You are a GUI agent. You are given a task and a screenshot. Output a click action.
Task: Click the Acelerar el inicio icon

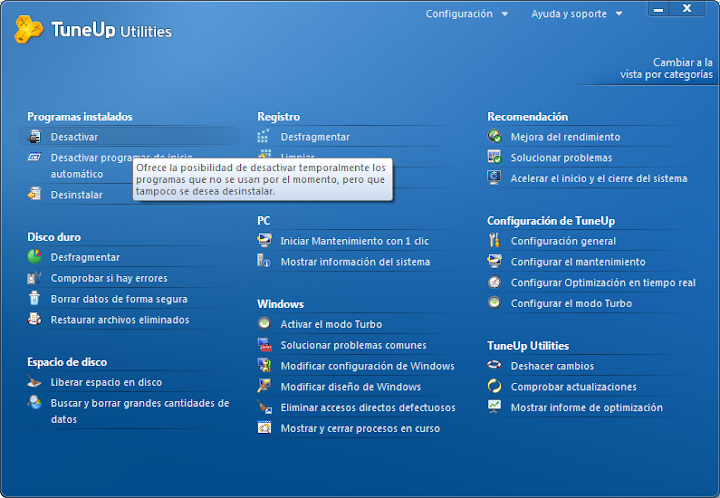pos(494,178)
